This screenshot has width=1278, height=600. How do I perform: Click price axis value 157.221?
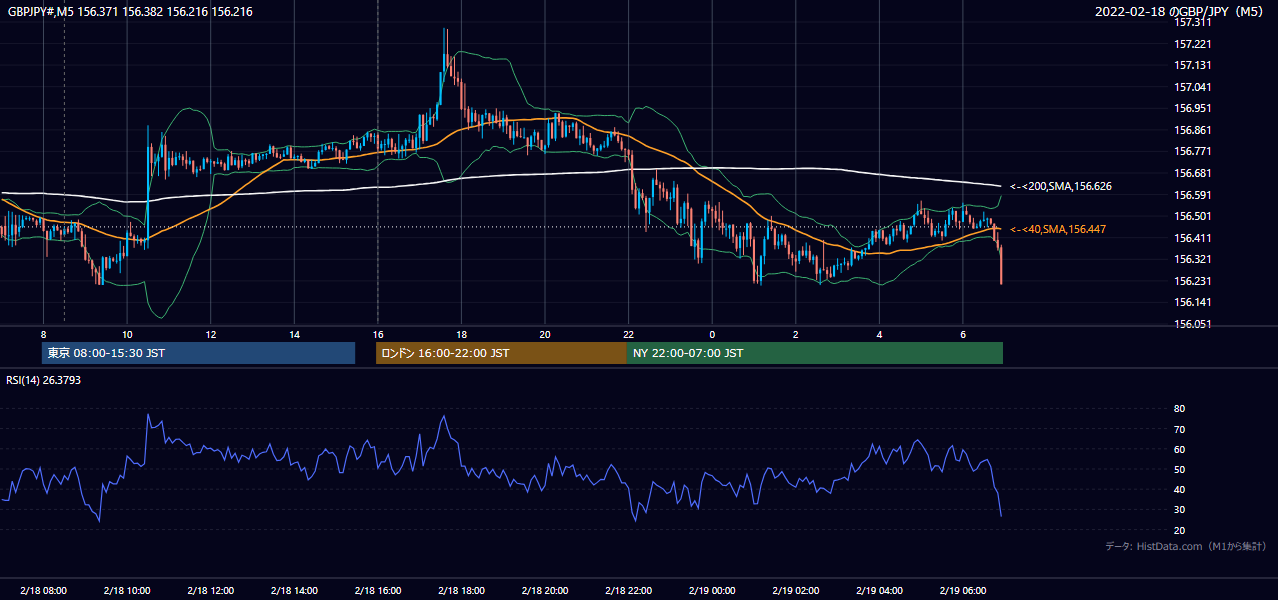coord(1193,44)
